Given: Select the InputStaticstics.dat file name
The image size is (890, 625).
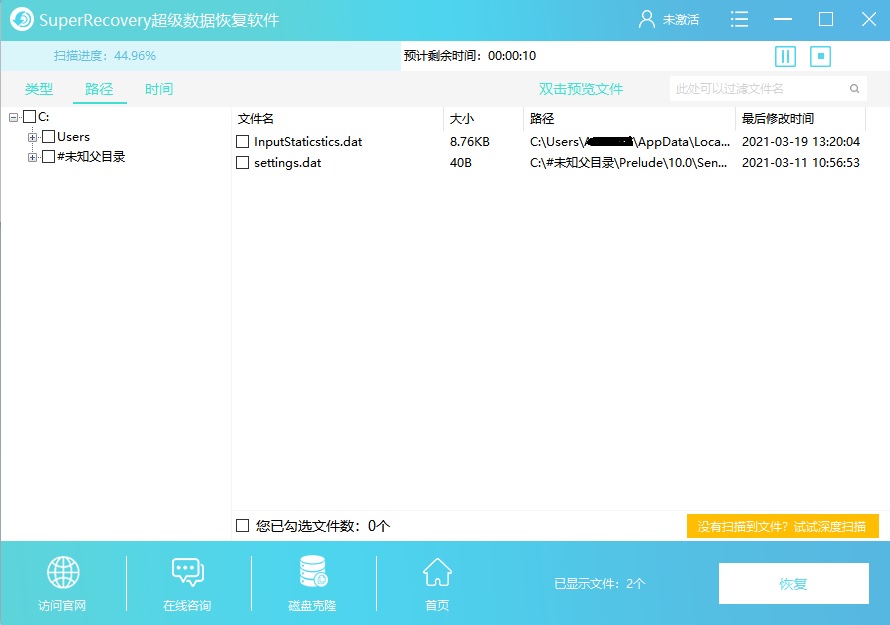Looking at the screenshot, I should point(308,141).
